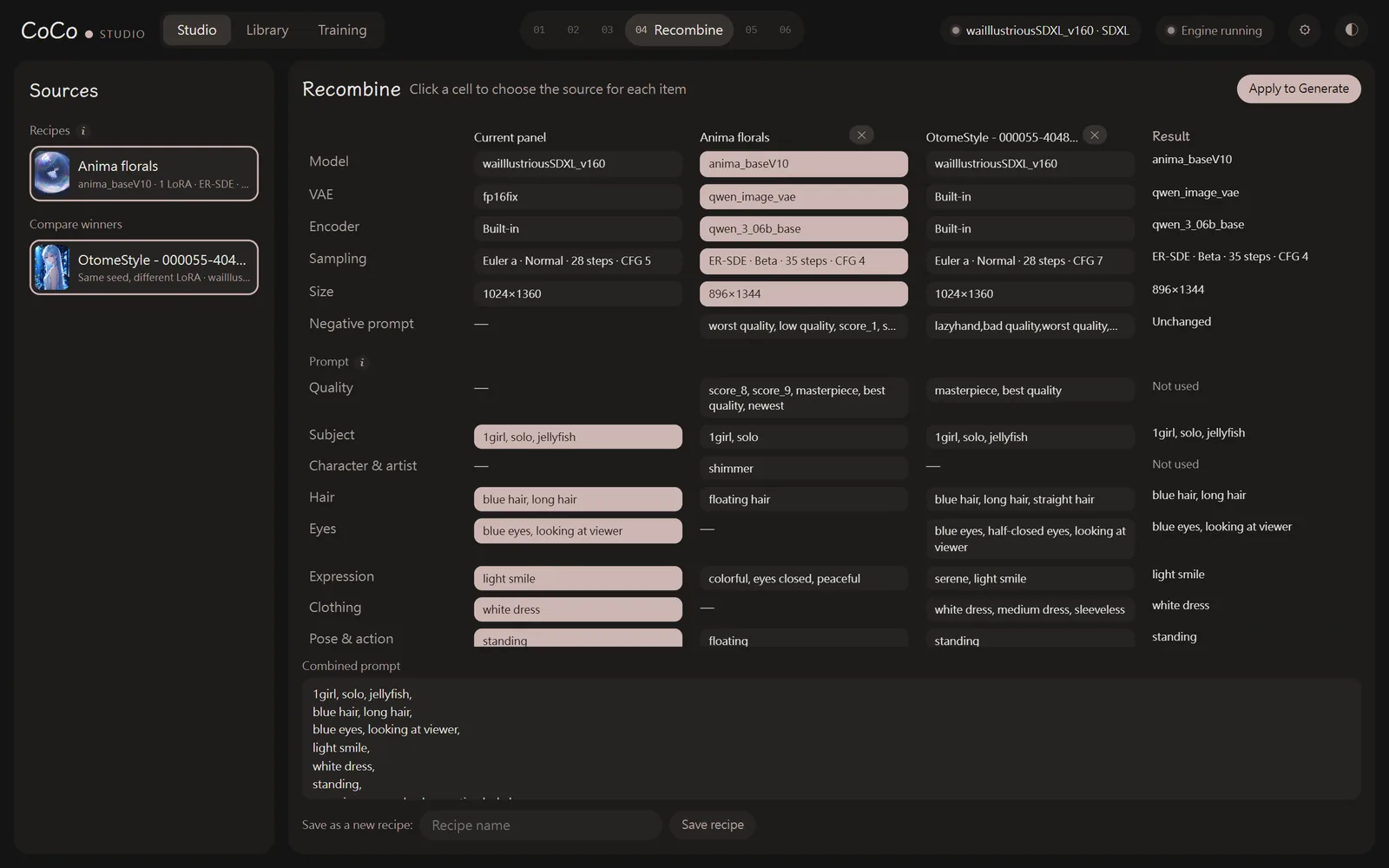The image size is (1389, 868).
Task: Open the Training tab
Action: tap(342, 30)
